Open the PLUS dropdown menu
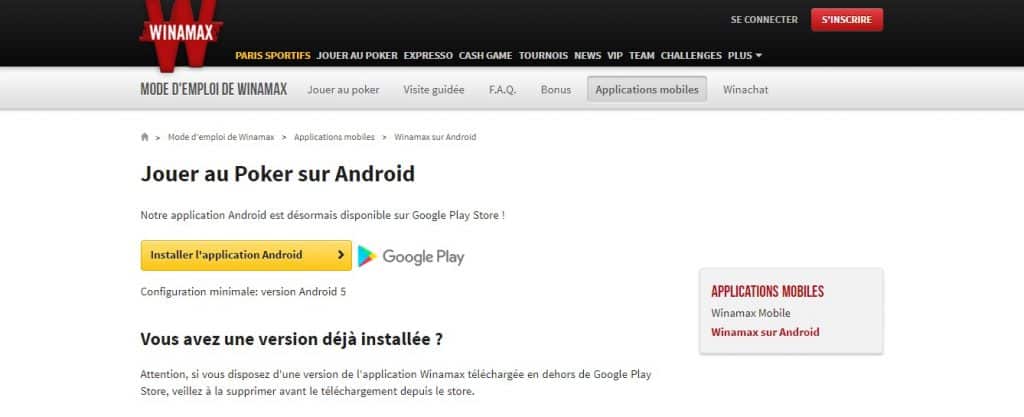This screenshot has height=417, width=1024. coord(744,55)
